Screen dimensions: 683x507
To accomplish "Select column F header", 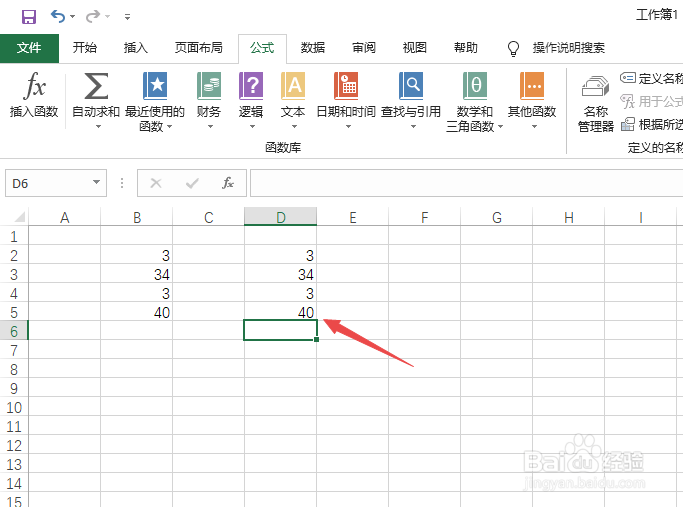I will click(425, 217).
